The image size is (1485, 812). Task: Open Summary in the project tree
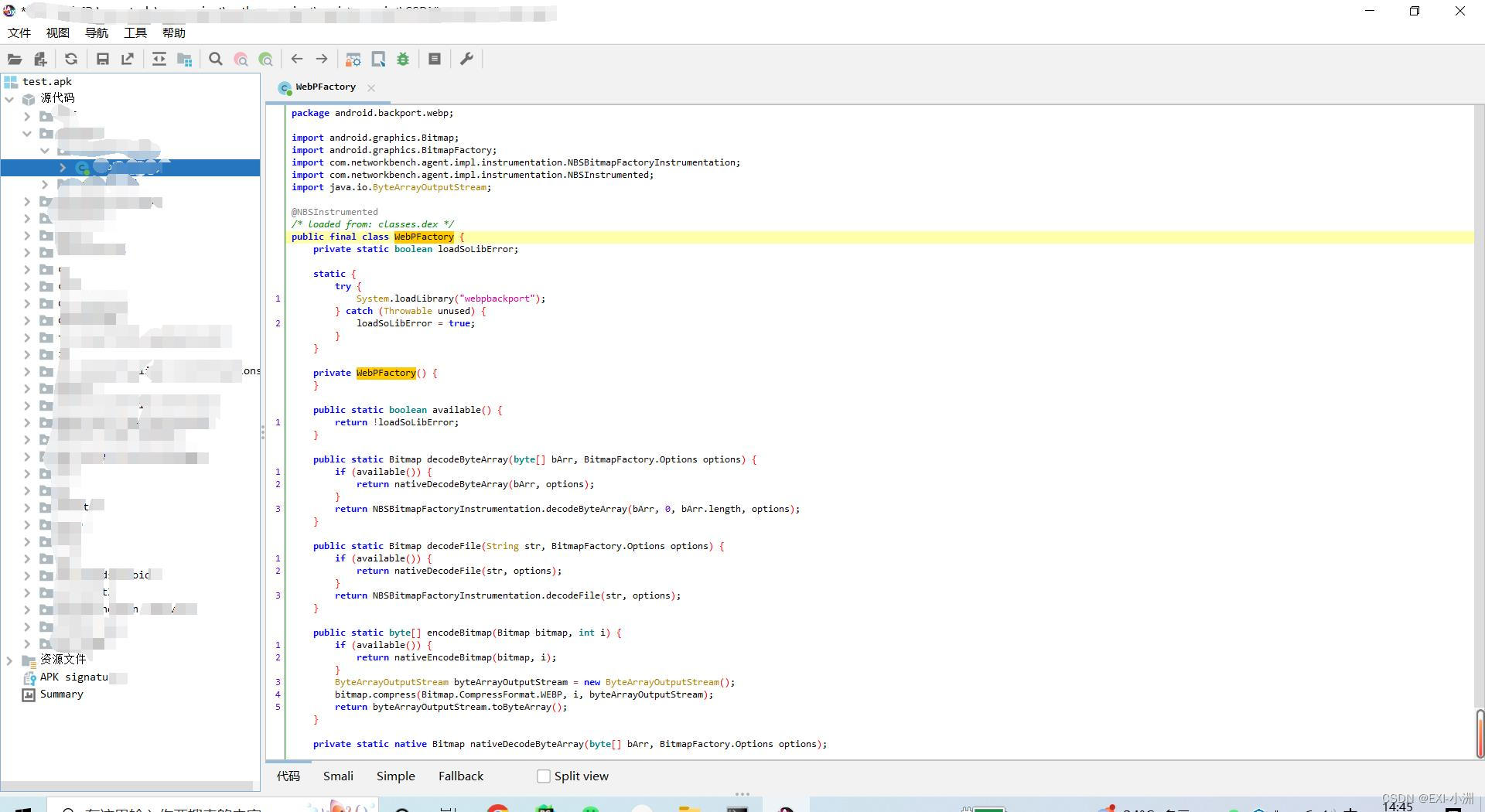pos(61,694)
